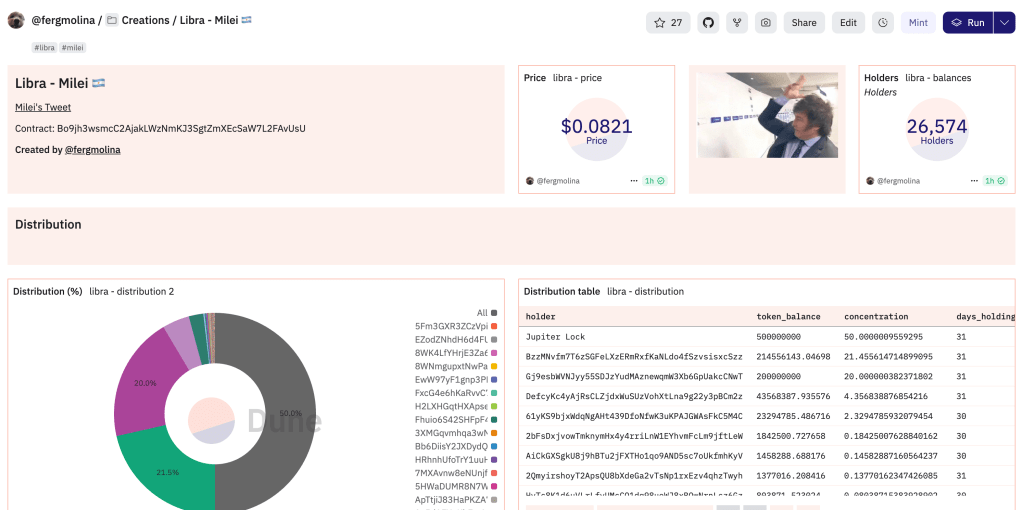Open the Milei's Tweet link
This screenshot has height=510, width=1023.
(x=43, y=107)
